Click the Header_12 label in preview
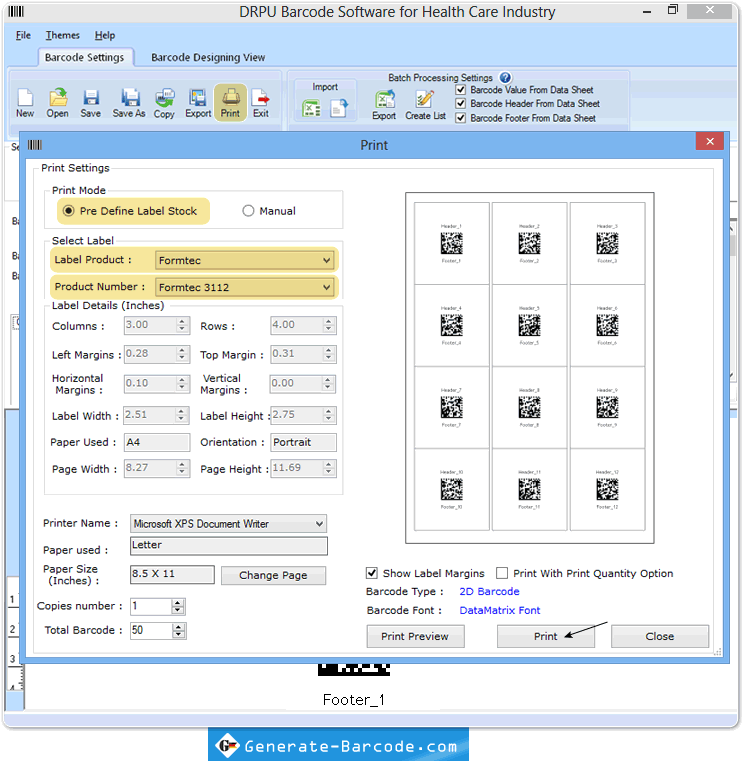This screenshot has height=761, width=744. 607,472
